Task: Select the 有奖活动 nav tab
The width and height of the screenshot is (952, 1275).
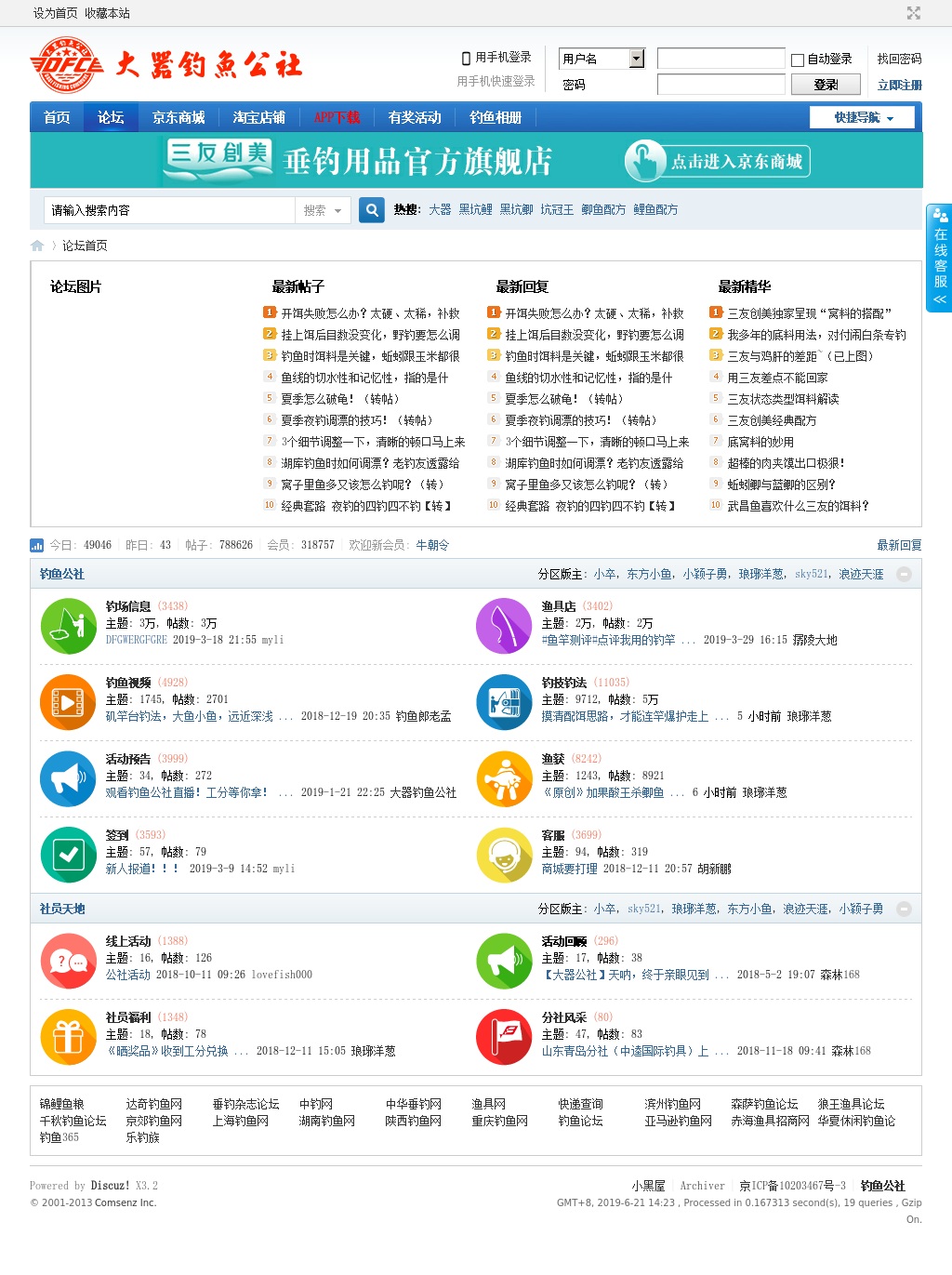Action: (x=415, y=117)
